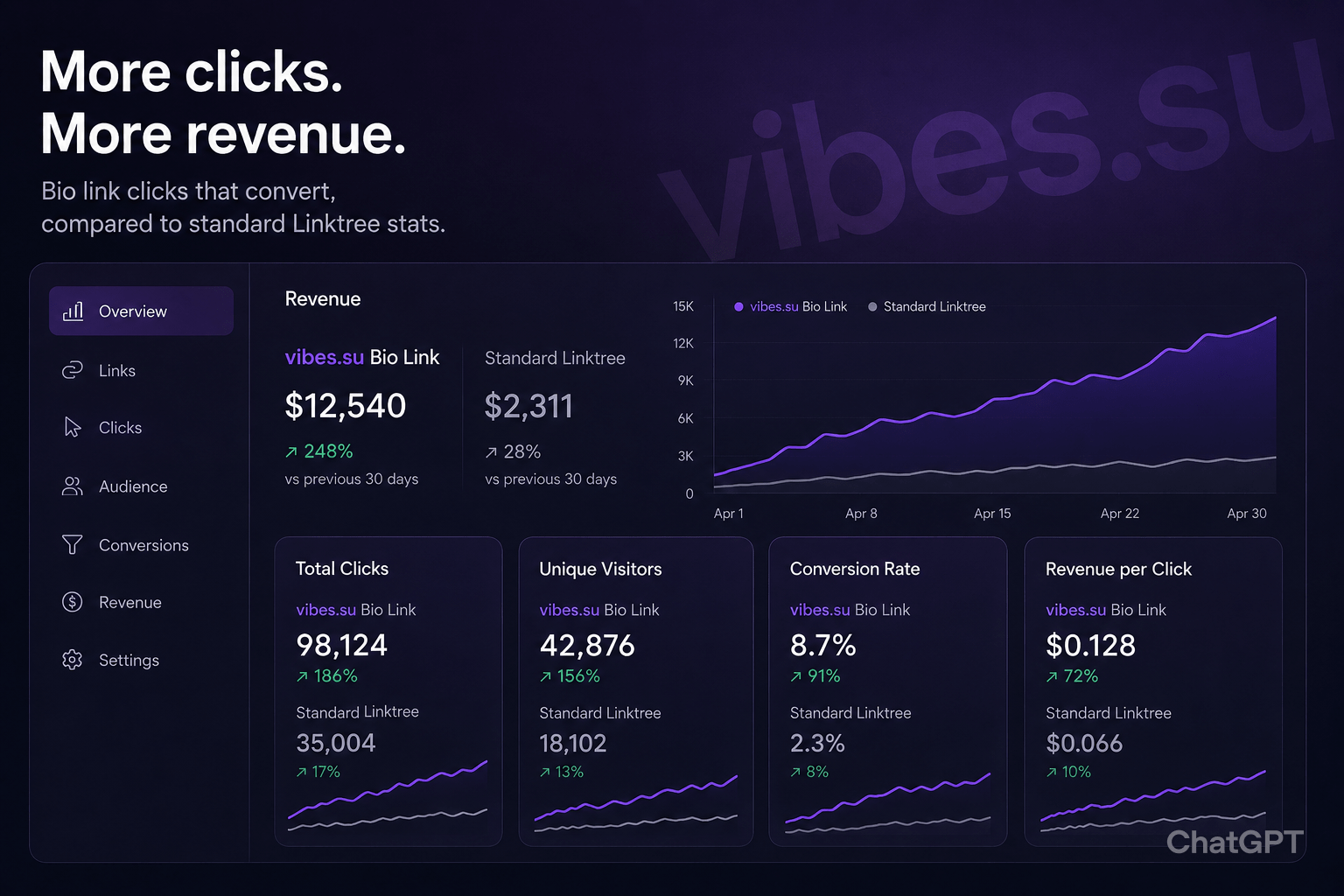
Task: Click the 15K y-axis label
Action: [x=683, y=306]
